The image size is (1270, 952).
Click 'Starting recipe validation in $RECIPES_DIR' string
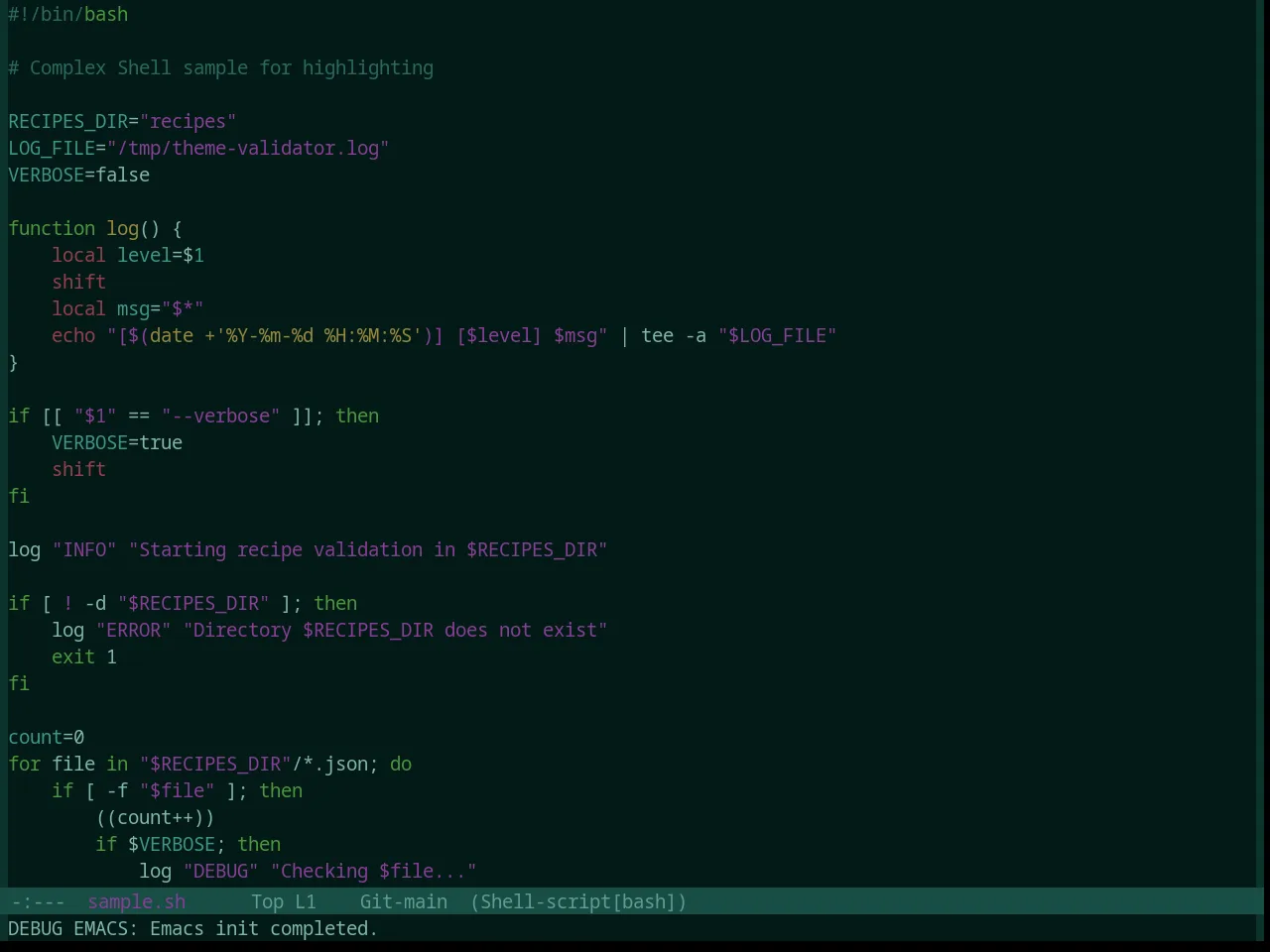coord(368,549)
